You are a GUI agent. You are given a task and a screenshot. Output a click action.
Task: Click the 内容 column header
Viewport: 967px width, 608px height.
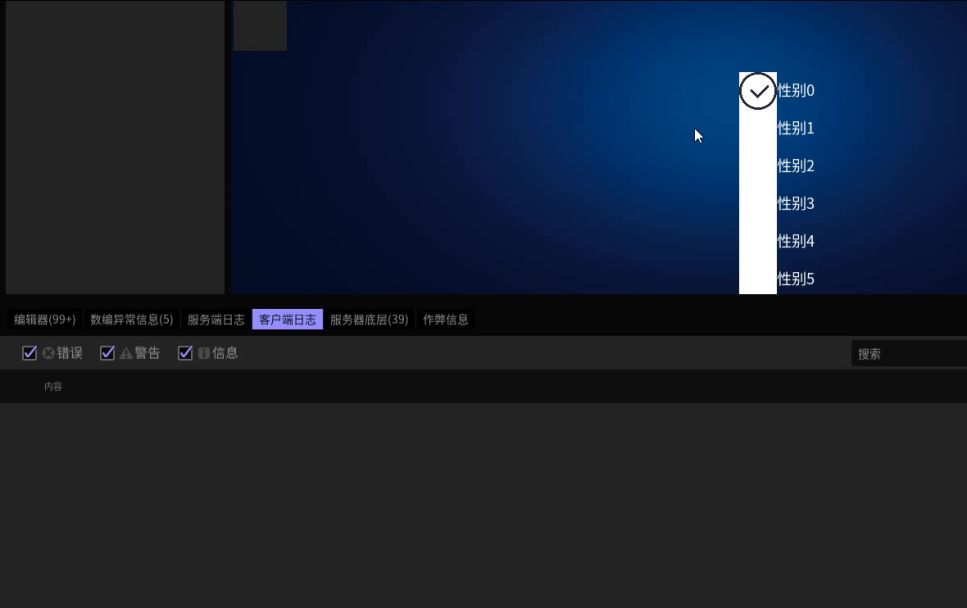53,386
